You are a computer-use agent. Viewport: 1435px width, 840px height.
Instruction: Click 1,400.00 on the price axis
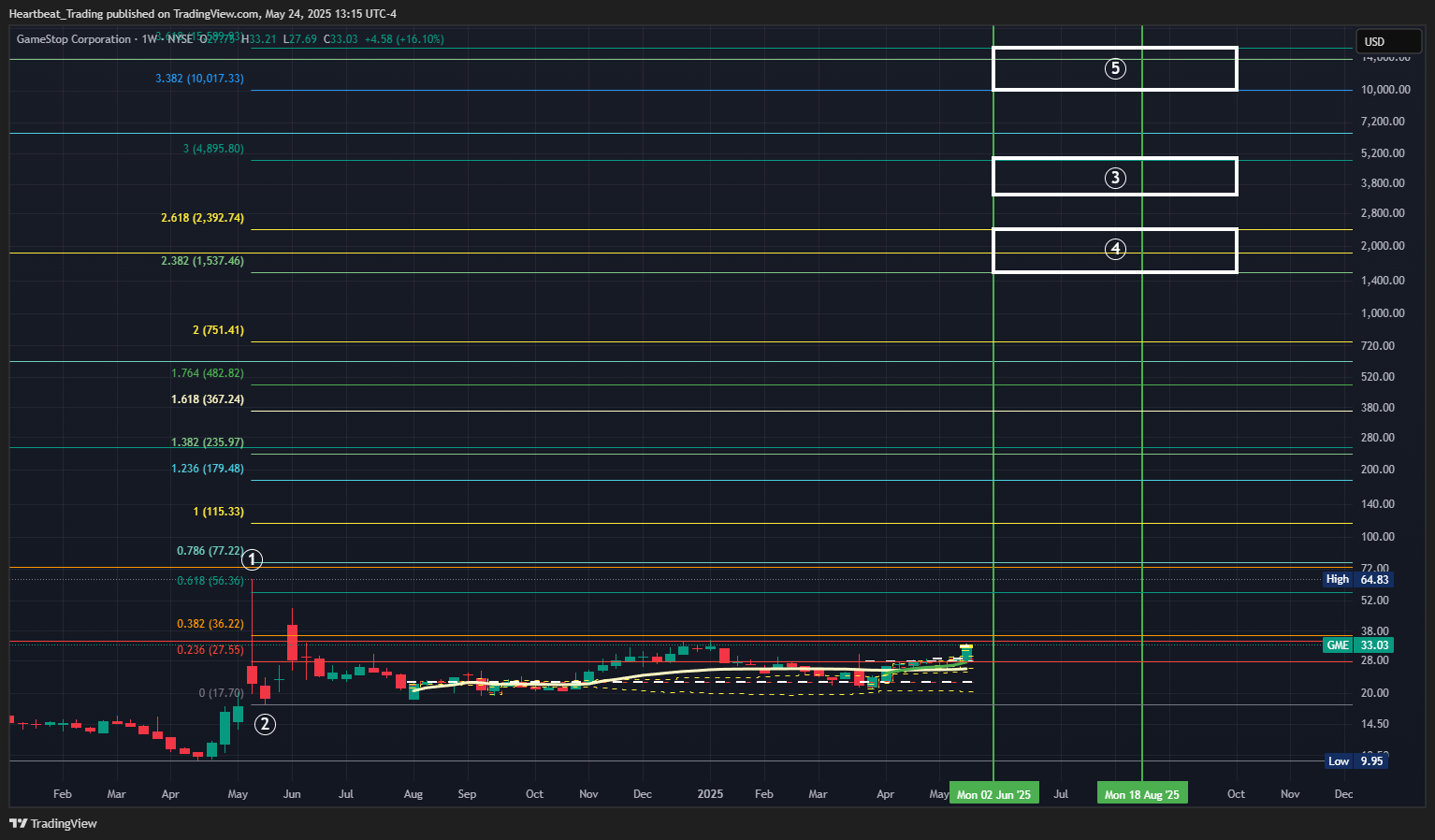1383,281
